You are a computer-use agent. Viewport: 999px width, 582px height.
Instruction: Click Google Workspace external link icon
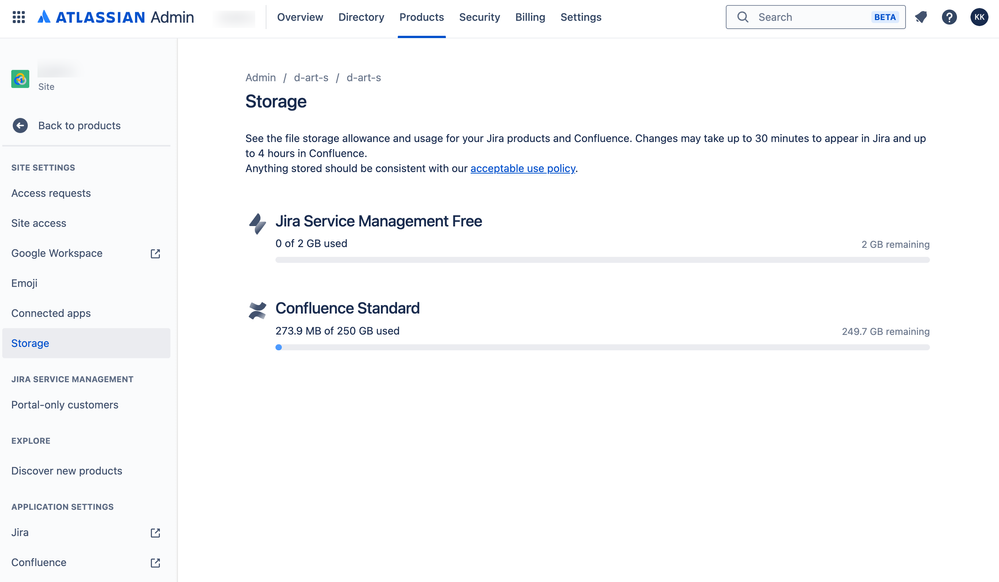[155, 254]
